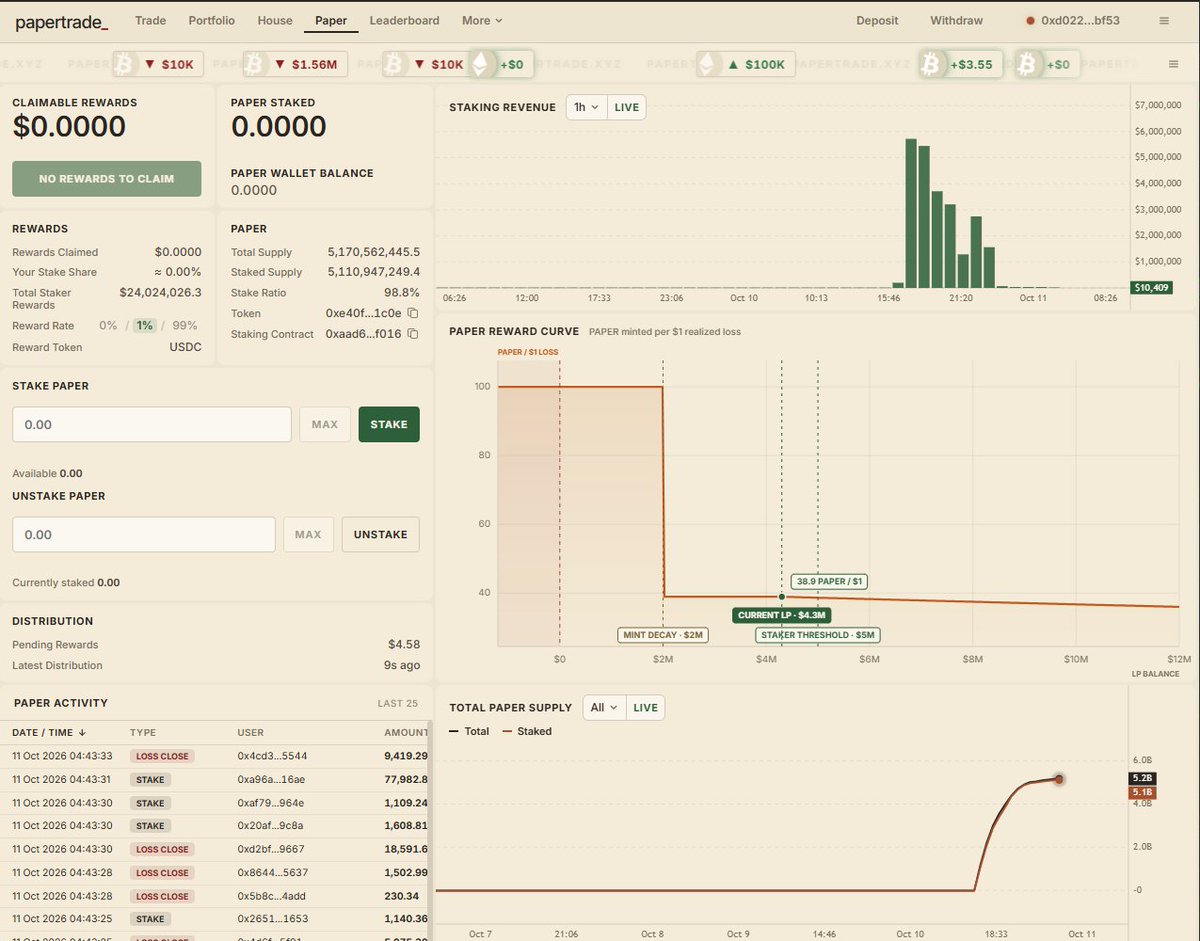Click the Withdraw link

click(x=956, y=20)
